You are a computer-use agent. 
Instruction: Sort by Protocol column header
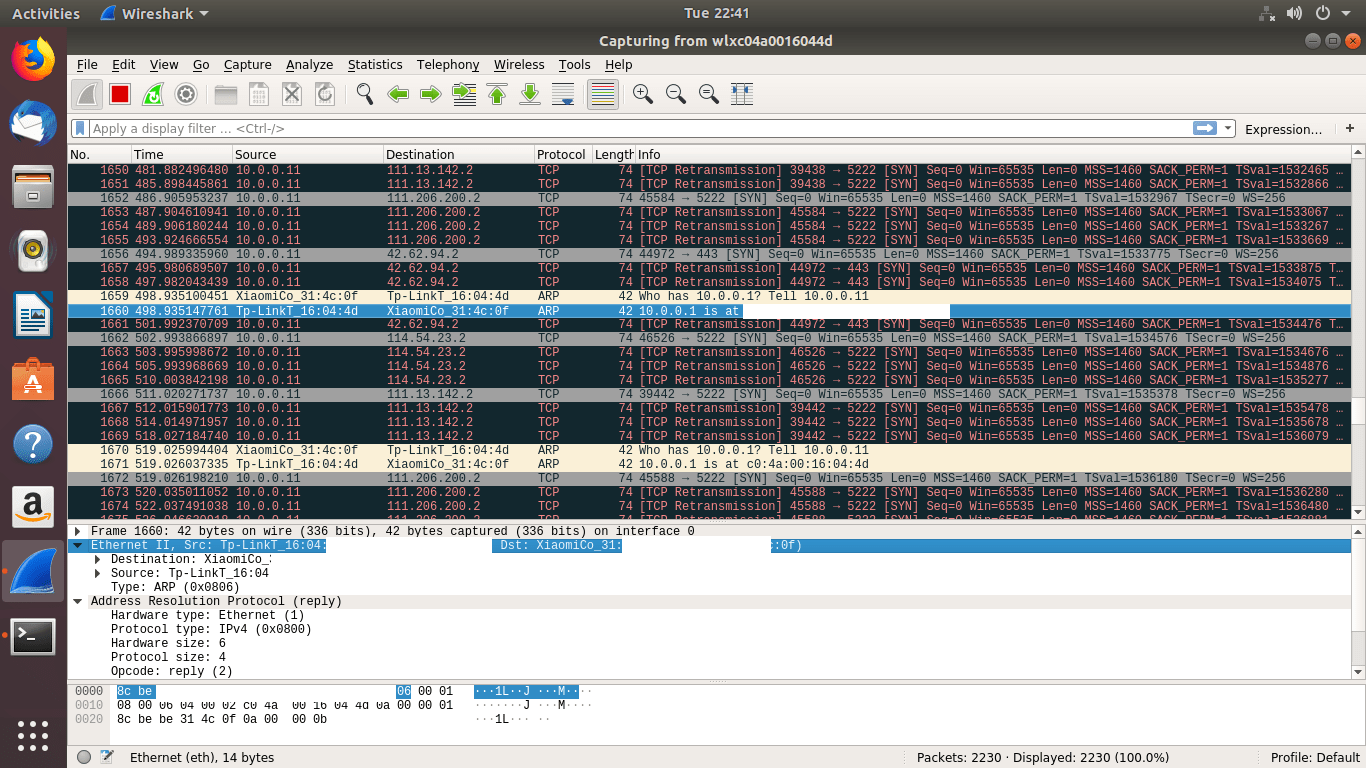click(x=563, y=154)
